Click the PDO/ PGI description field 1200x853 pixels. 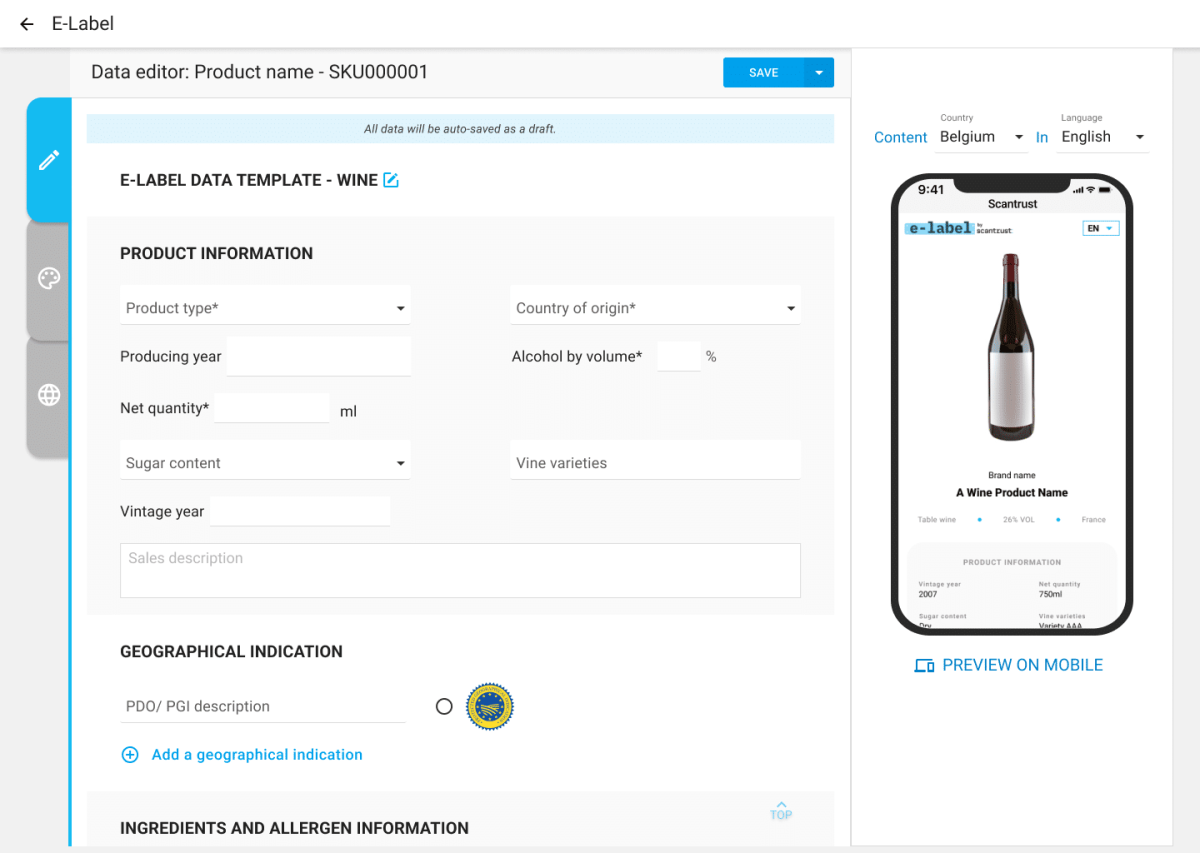pyautogui.click(x=263, y=706)
